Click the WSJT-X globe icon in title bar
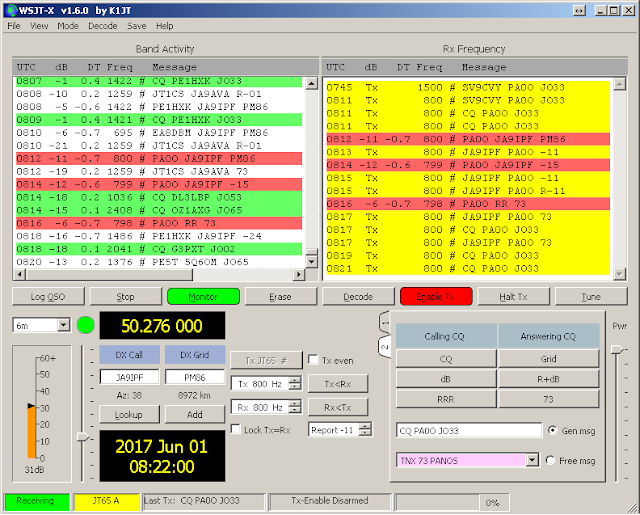Viewport: 640px width, 515px height. pyautogui.click(x=12, y=10)
